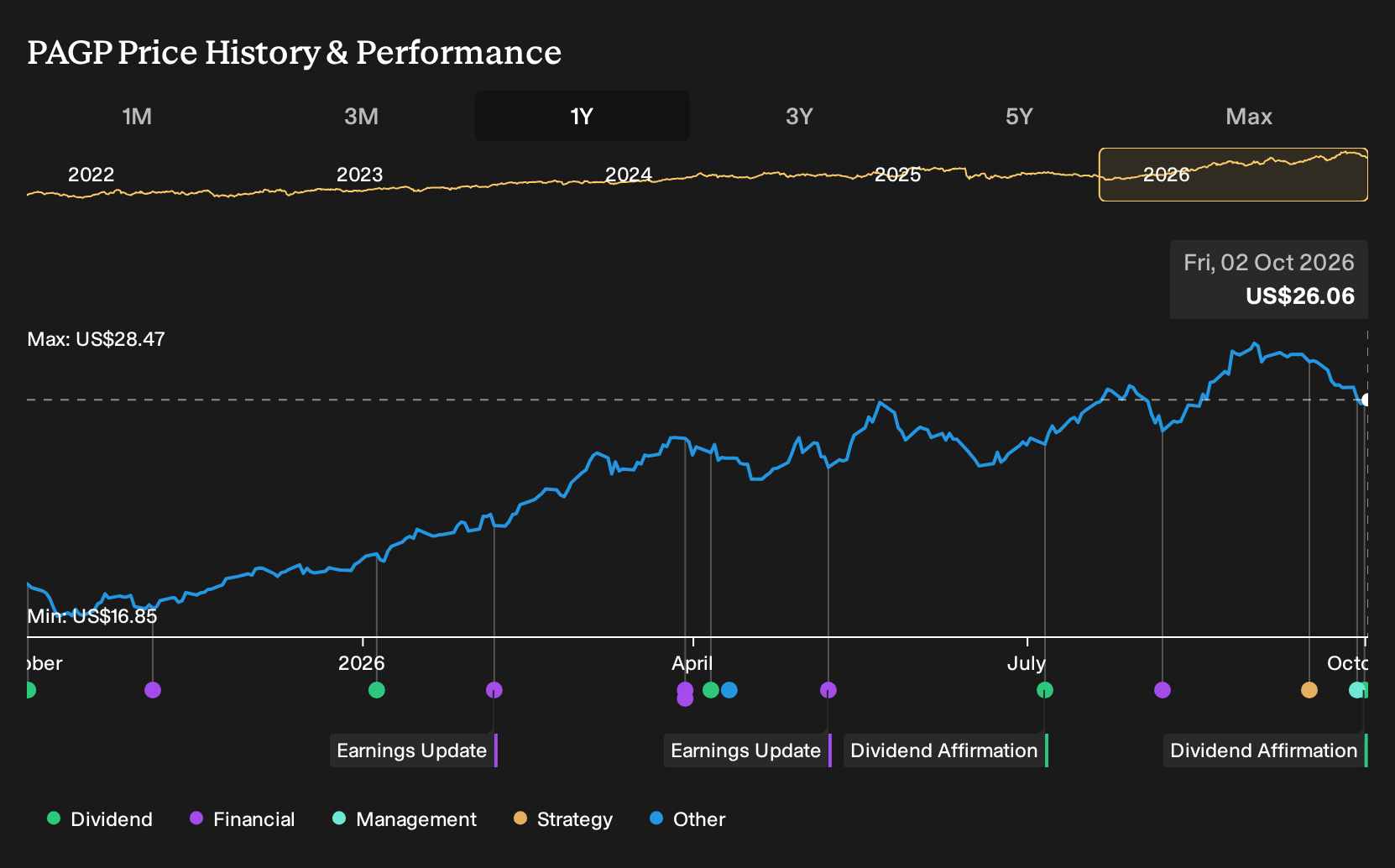Select the 3M range tab

(361, 116)
